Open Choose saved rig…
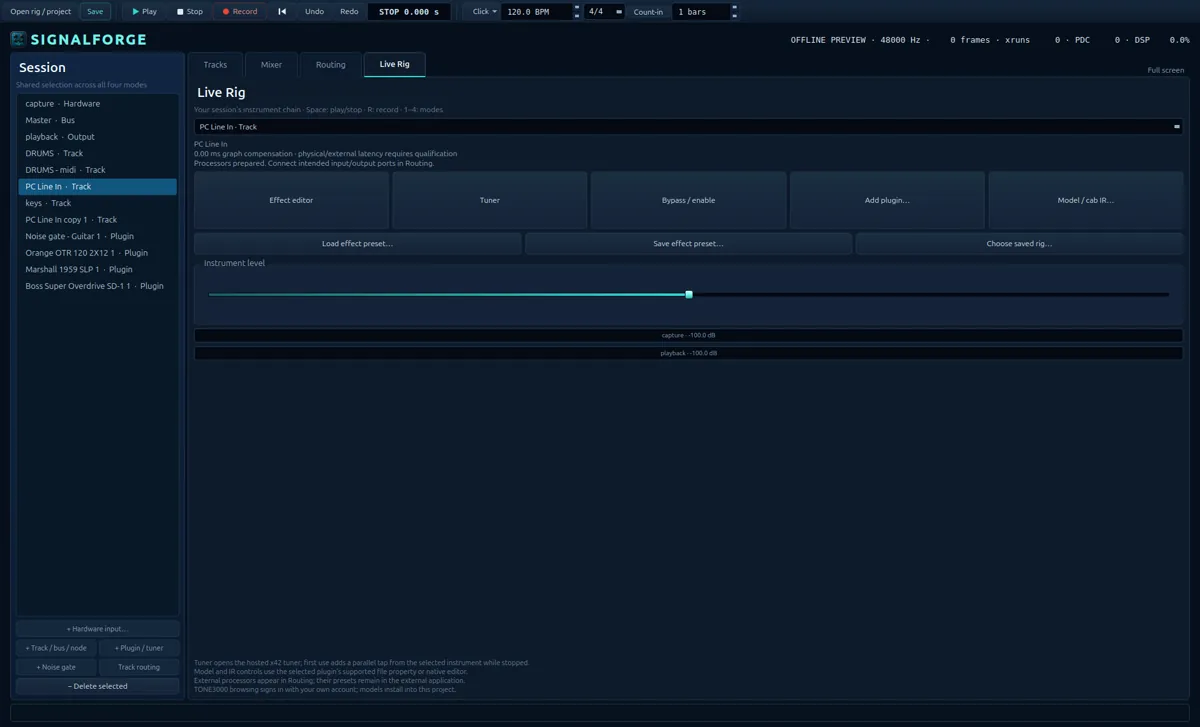The height and width of the screenshot is (727, 1200). (x=1019, y=244)
